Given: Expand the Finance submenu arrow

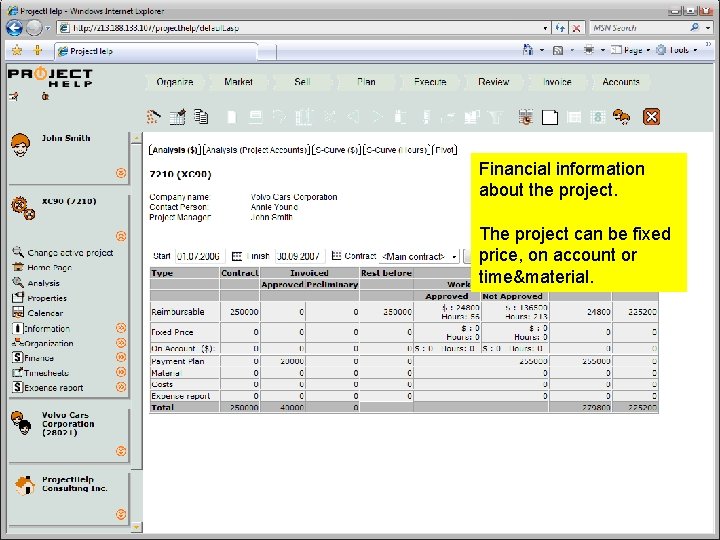Looking at the screenshot, I should coord(121,357).
